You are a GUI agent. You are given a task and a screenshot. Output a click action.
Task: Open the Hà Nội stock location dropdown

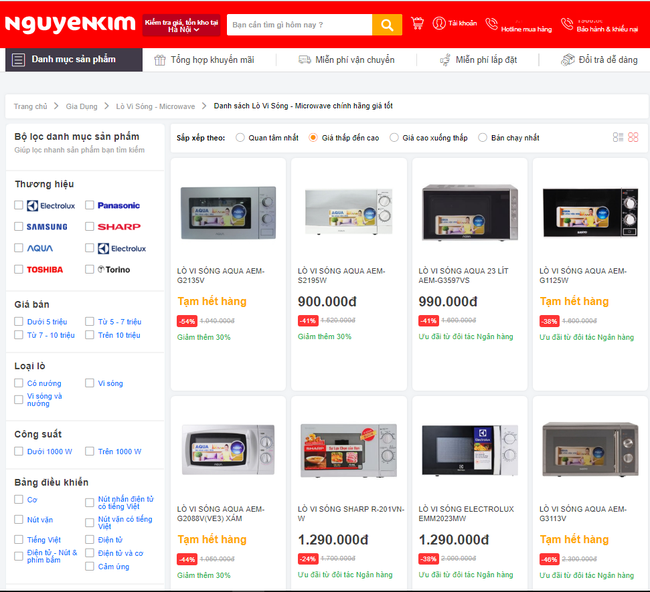tap(181, 26)
